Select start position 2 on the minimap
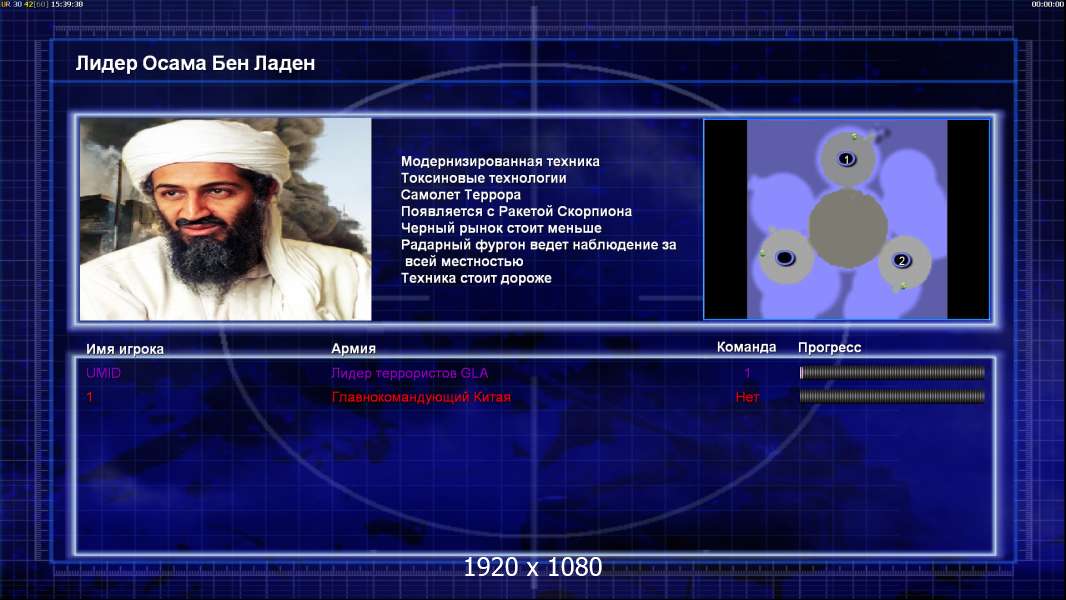This screenshot has height=600, width=1066. coord(901,260)
